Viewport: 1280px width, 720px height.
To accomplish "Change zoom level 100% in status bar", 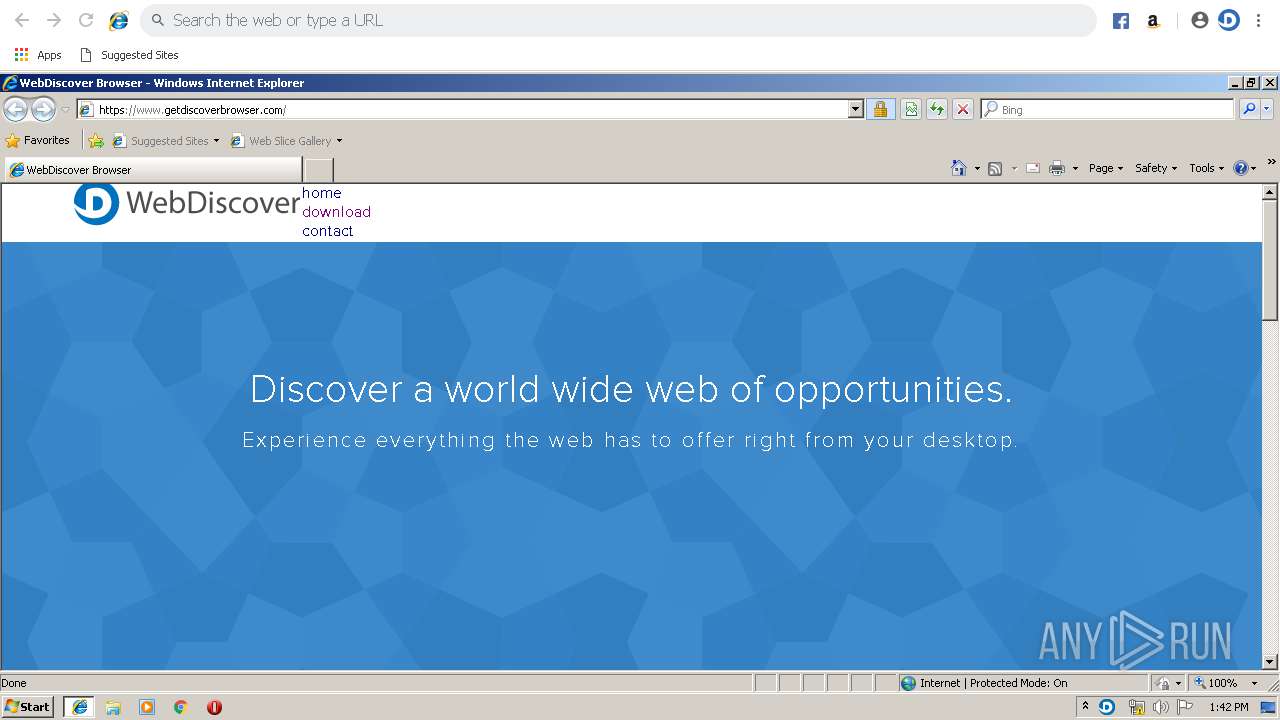I will tap(1226, 683).
